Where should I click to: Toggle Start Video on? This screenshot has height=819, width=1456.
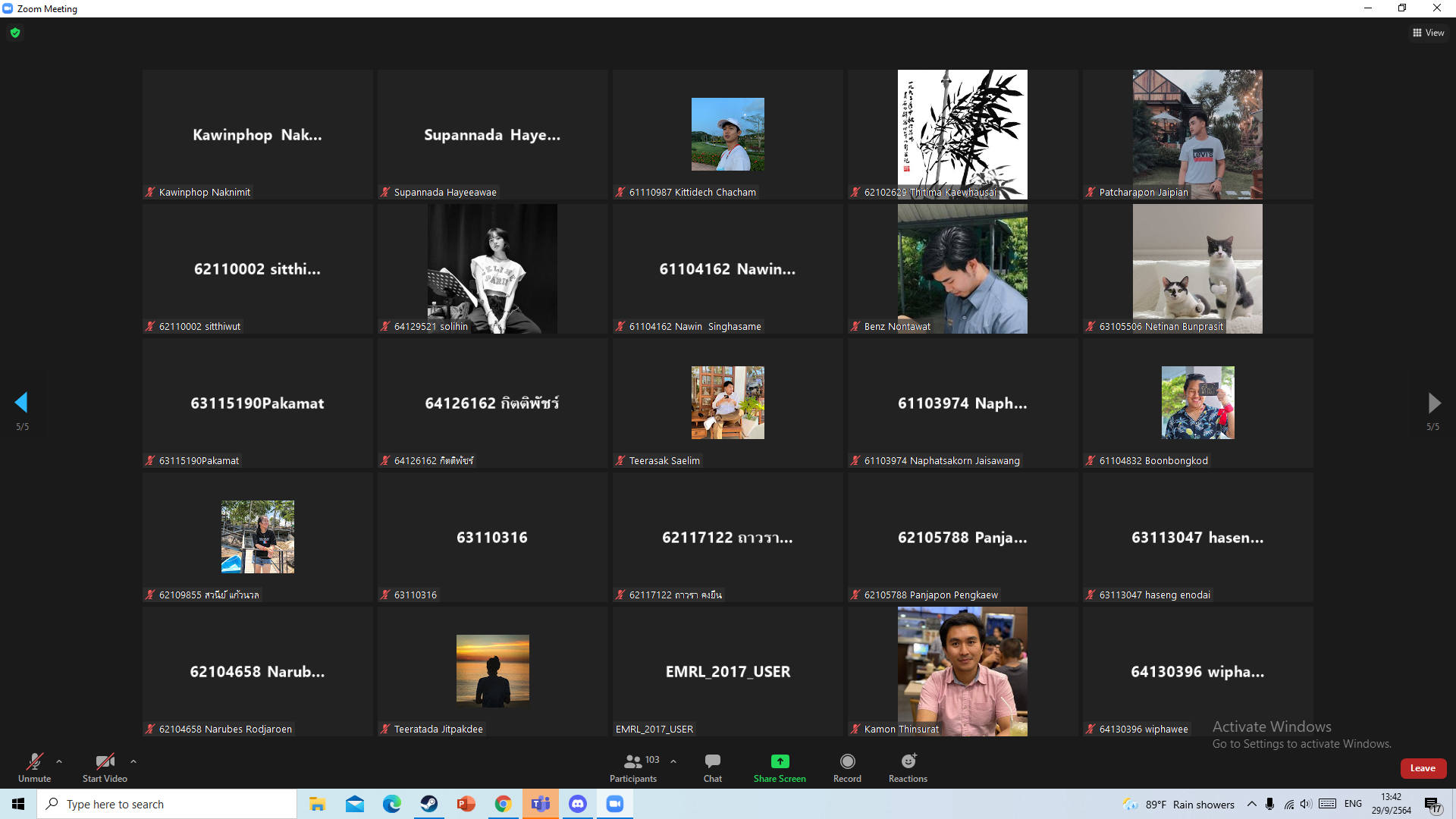tap(105, 767)
